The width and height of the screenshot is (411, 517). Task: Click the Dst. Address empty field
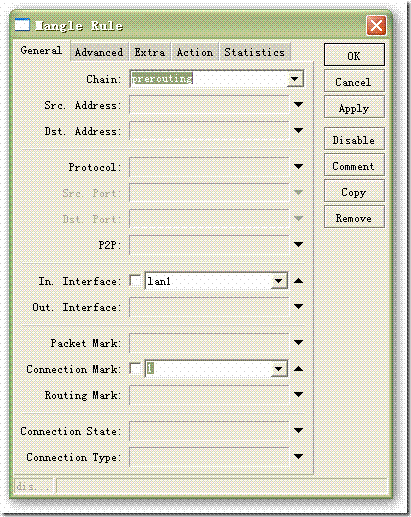pos(209,131)
